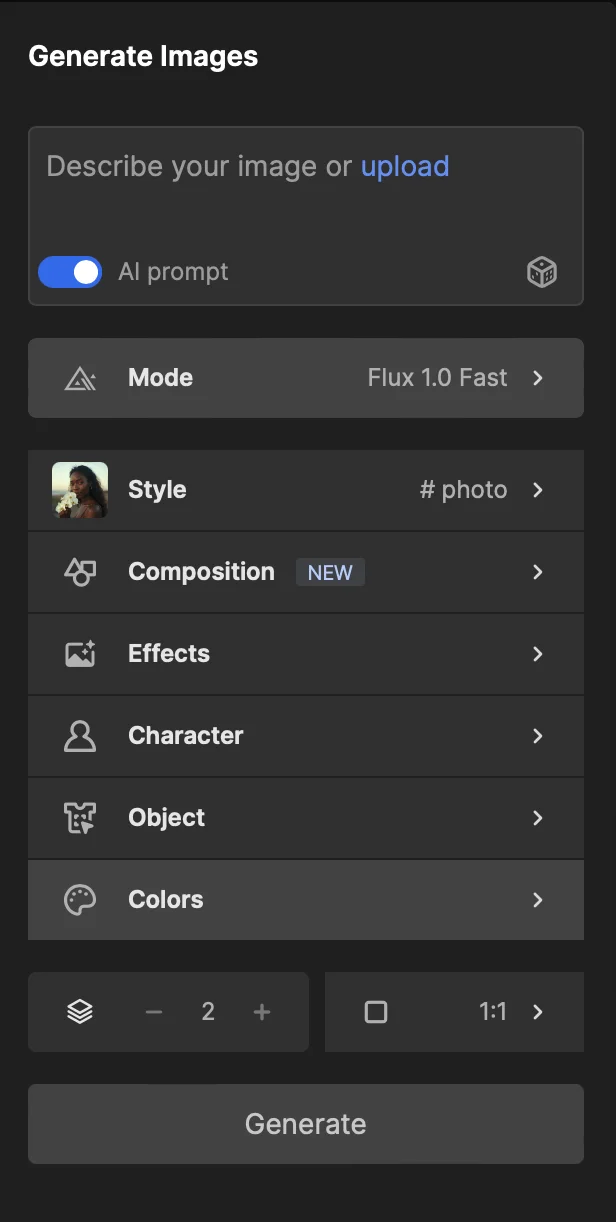This screenshot has width=616, height=1222.
Task: Click the Effects sparkle image icon
Action: 80,654
